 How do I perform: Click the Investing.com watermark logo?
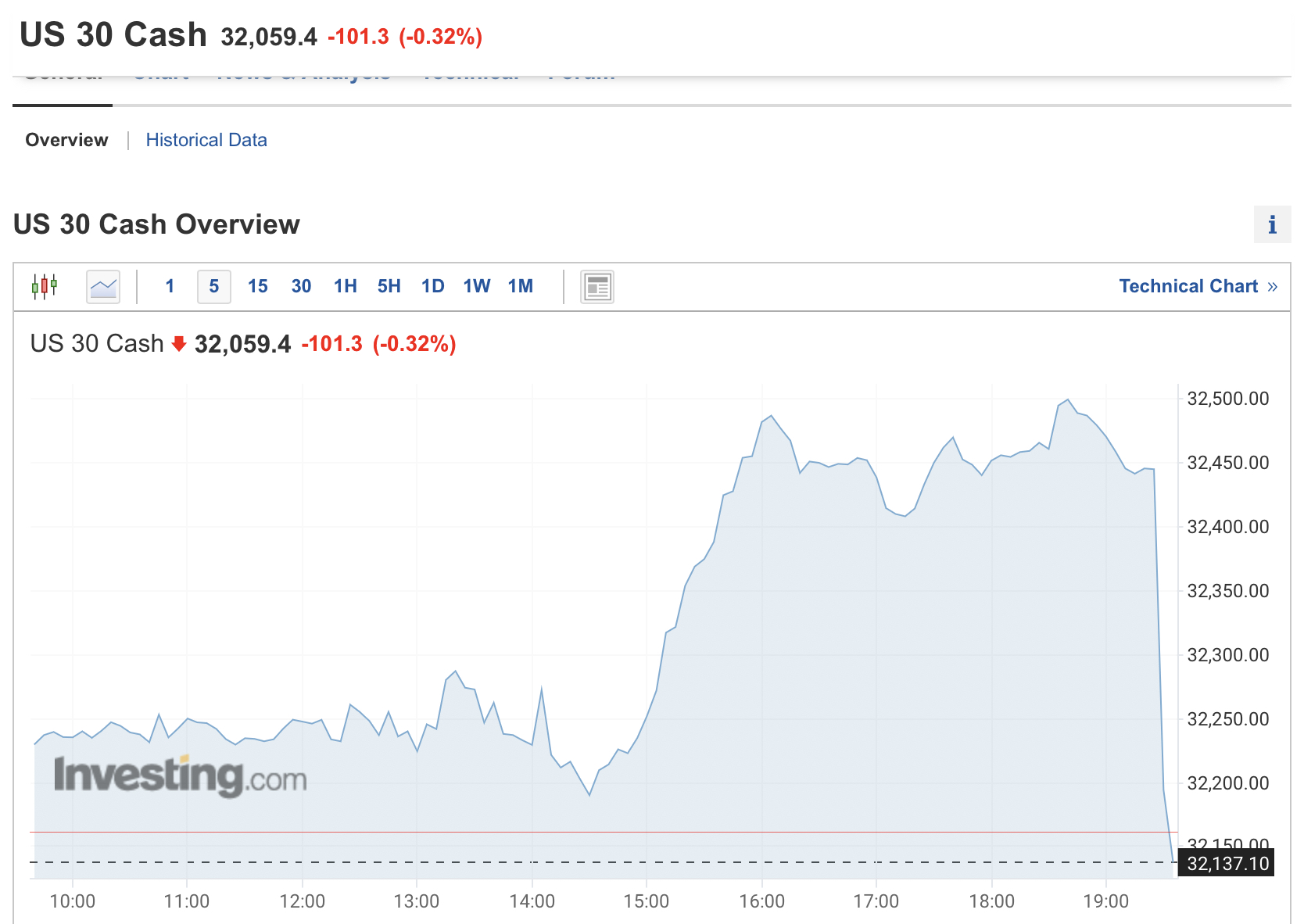pos(180,775)
